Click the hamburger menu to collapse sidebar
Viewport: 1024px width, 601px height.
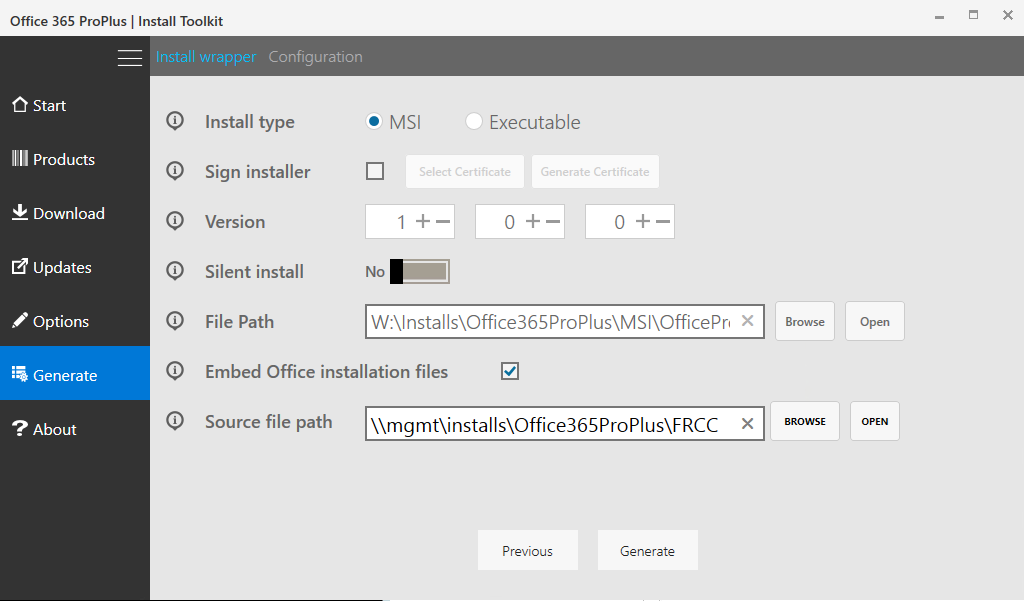129,57
